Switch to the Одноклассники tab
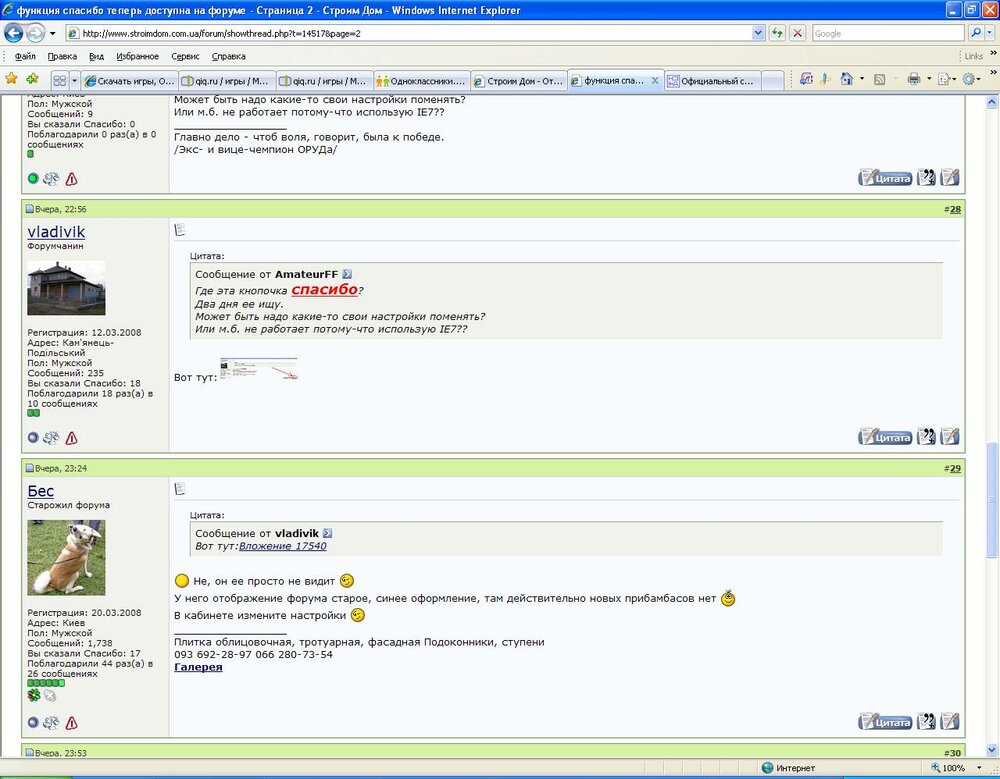The width and height of the screenshot is (1000, 779). click(x=421, y=81)
